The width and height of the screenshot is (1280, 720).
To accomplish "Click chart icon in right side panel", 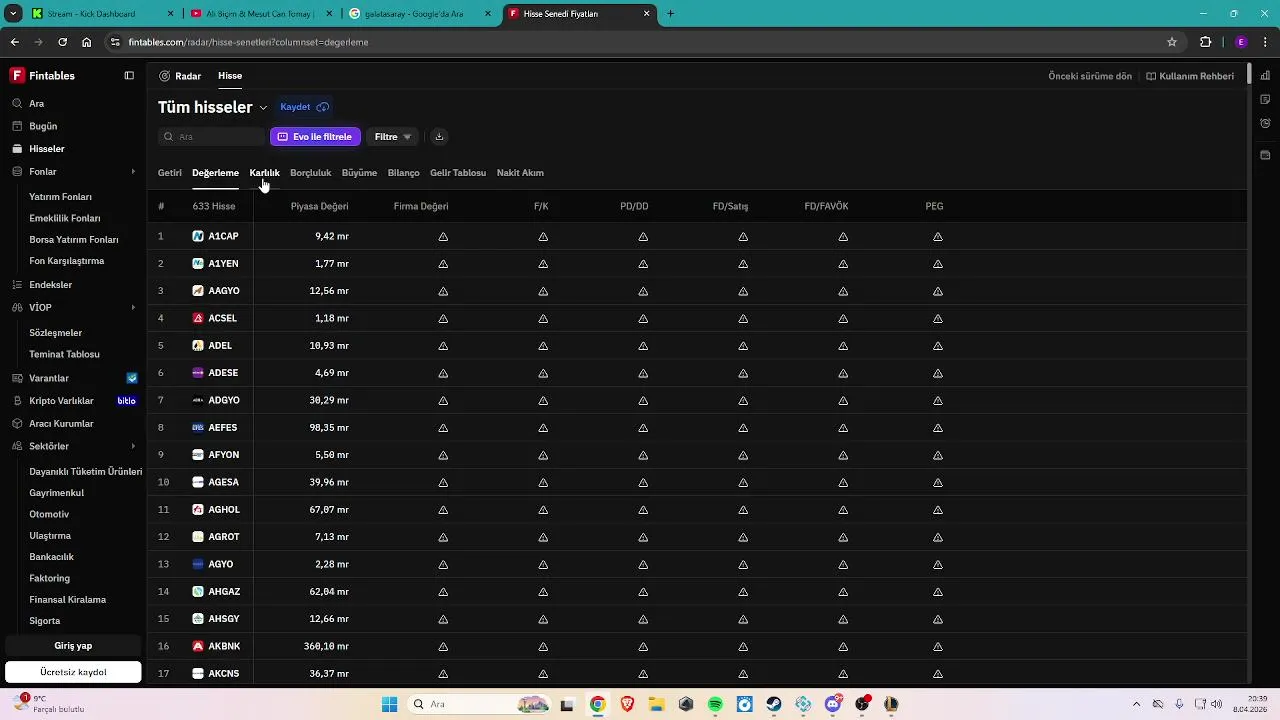I will pos(1265,76).
